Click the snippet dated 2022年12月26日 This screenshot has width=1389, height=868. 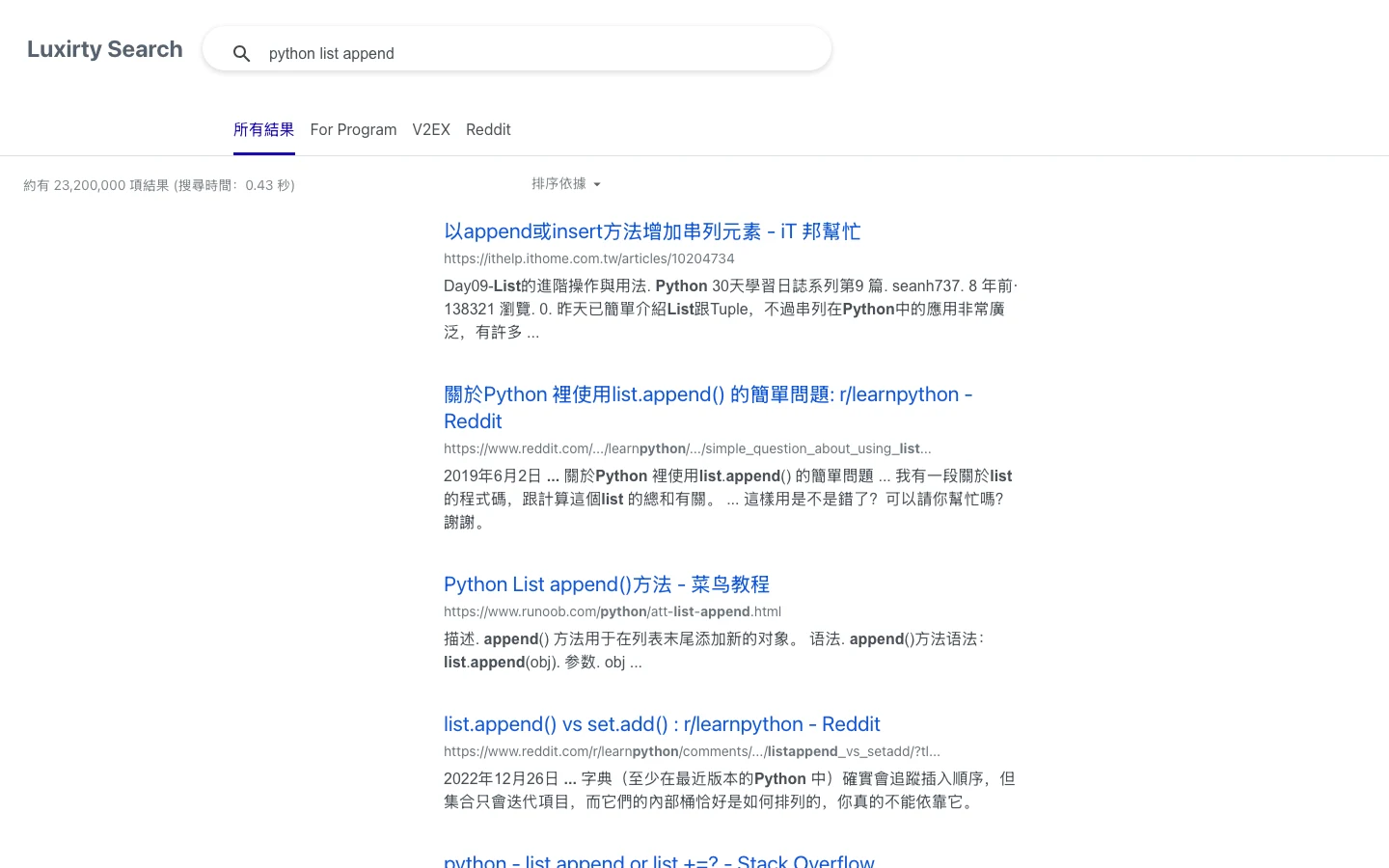click(729, 790)
